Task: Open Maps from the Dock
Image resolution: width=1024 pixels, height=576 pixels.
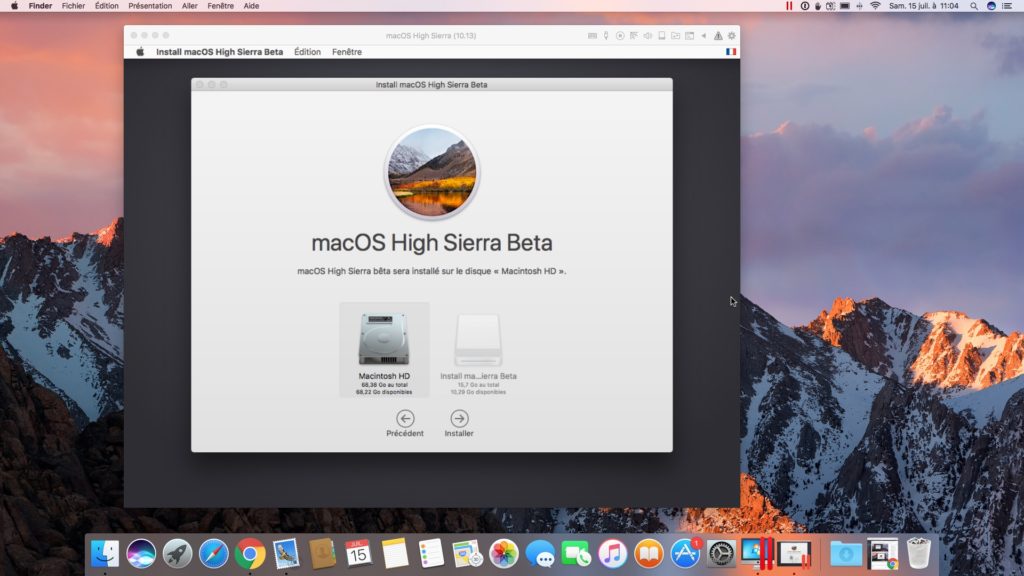Action: coord(468,554)
